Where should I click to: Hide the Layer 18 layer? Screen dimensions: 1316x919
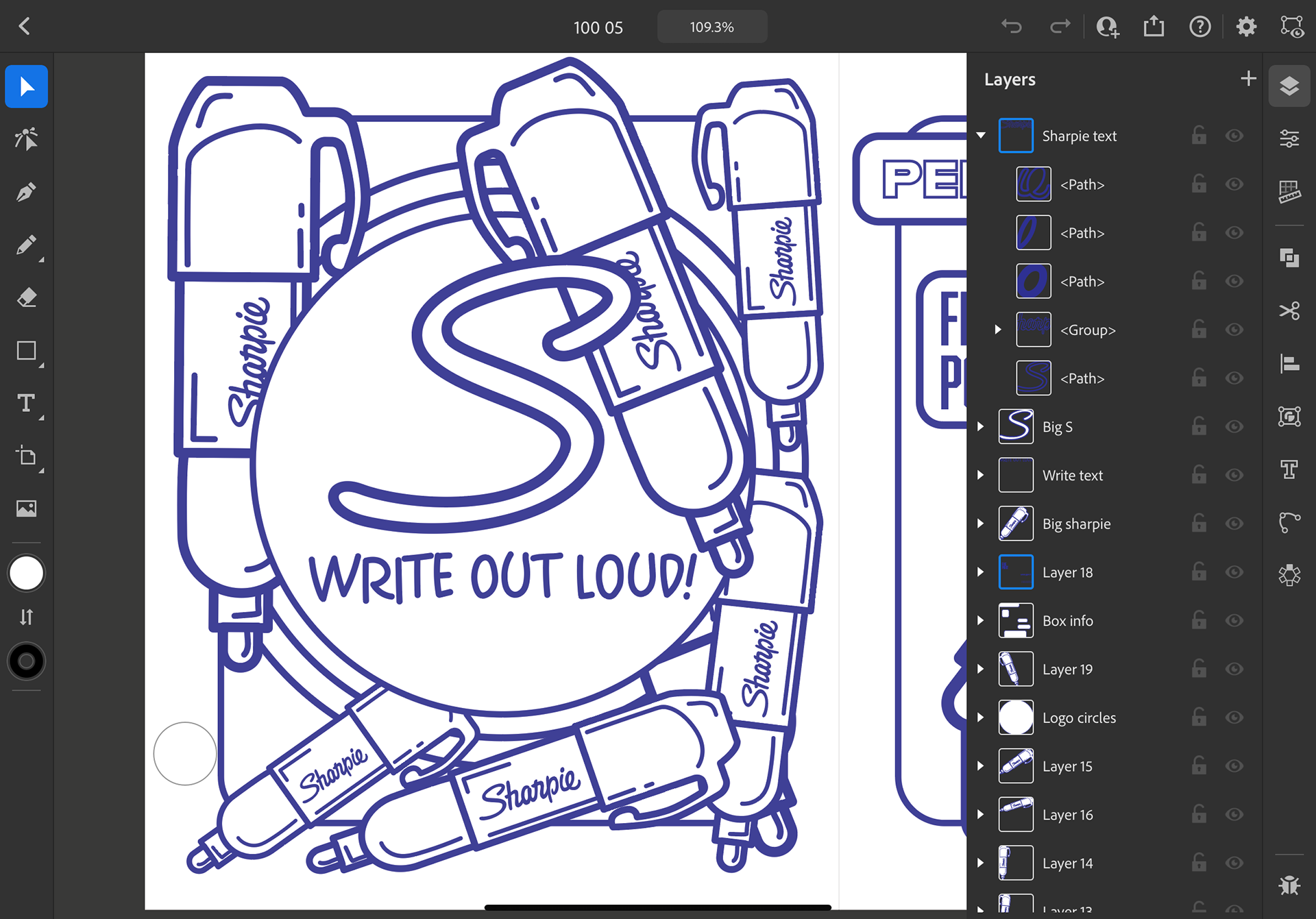pos(1234,572)
